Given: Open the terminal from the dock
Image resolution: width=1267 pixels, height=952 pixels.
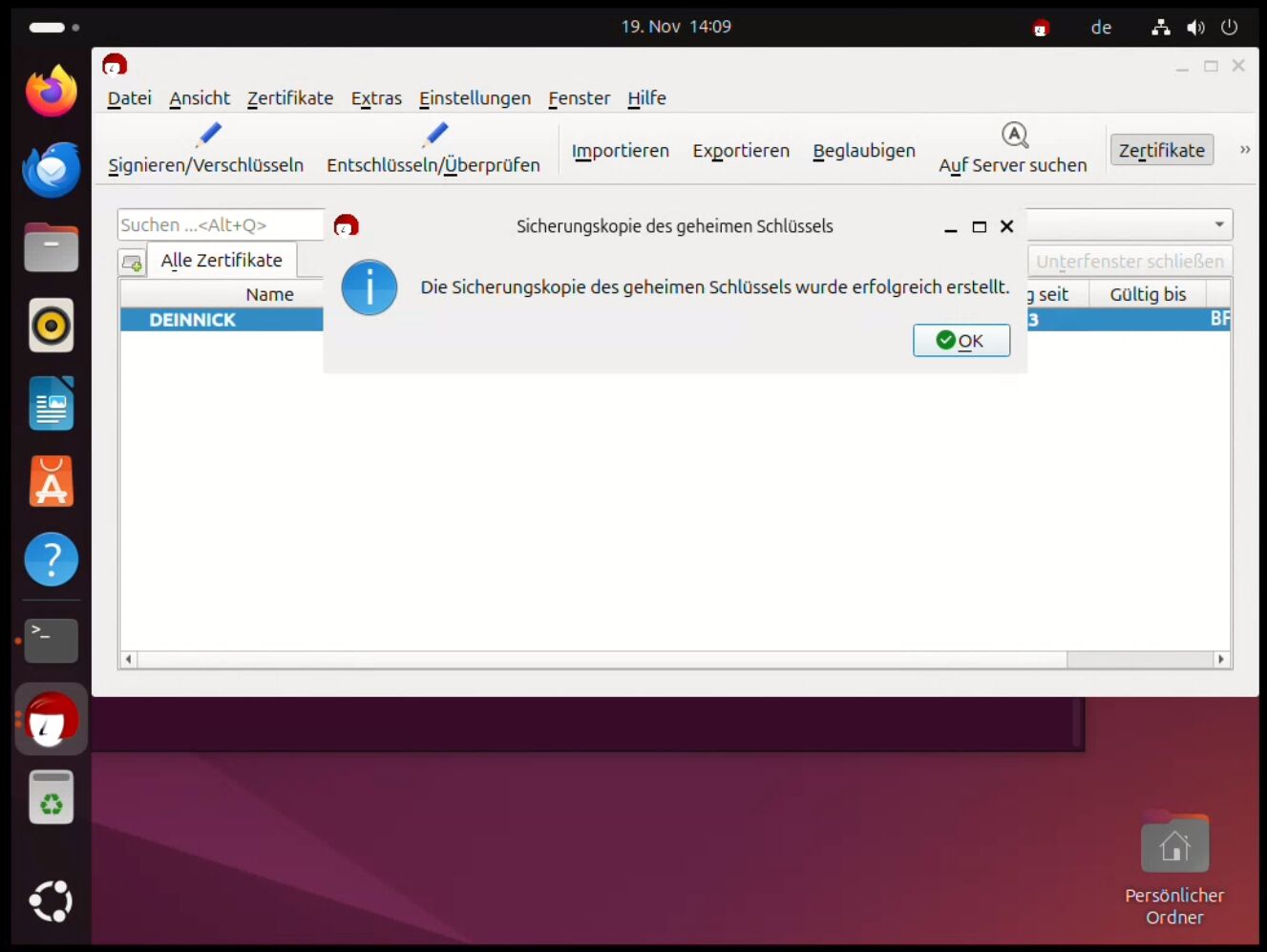Looking at the screenshot, I should pyautogui.click(x=51, y=640).
